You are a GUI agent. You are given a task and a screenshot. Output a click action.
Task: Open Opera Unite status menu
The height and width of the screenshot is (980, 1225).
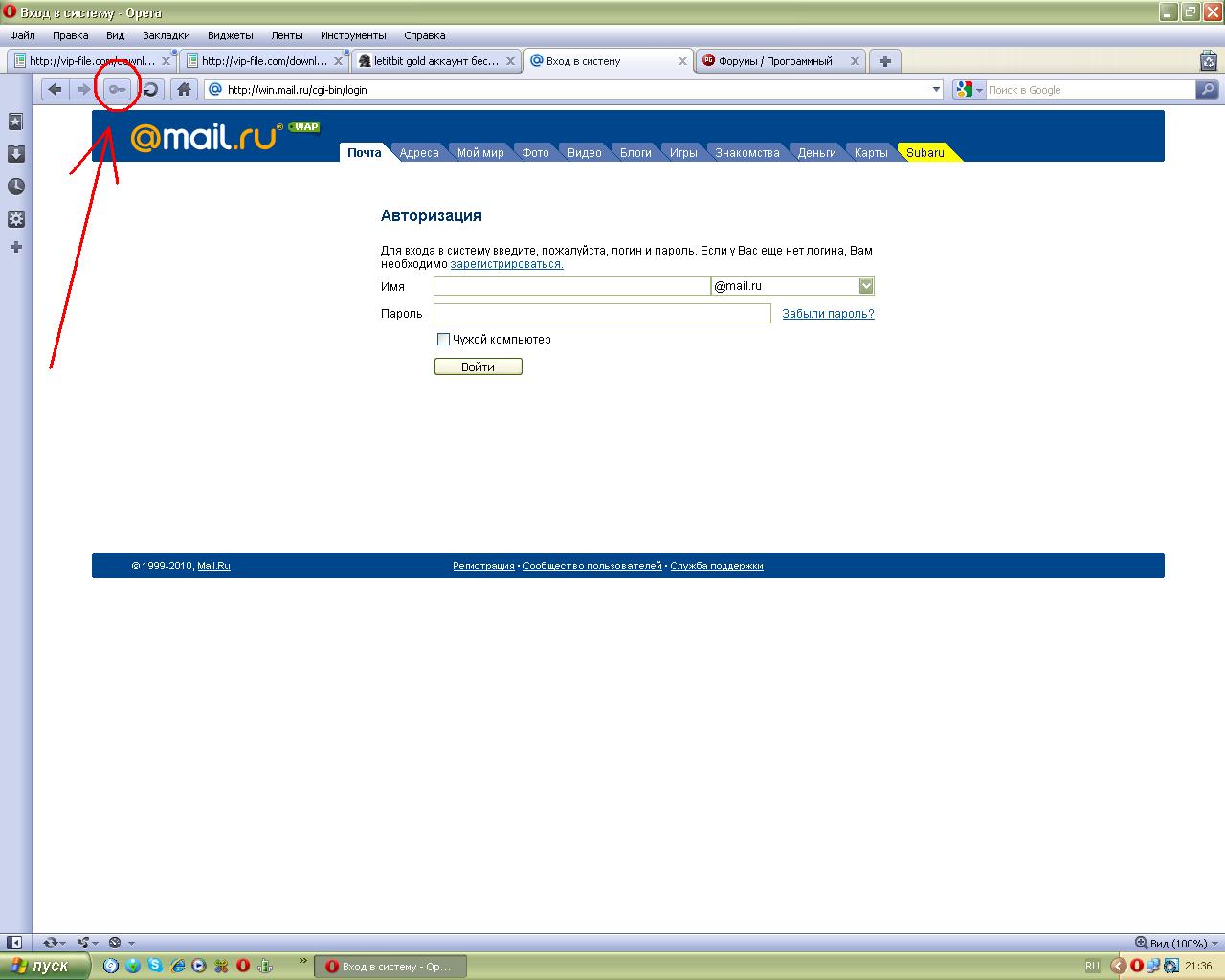(x=88, y=943)
